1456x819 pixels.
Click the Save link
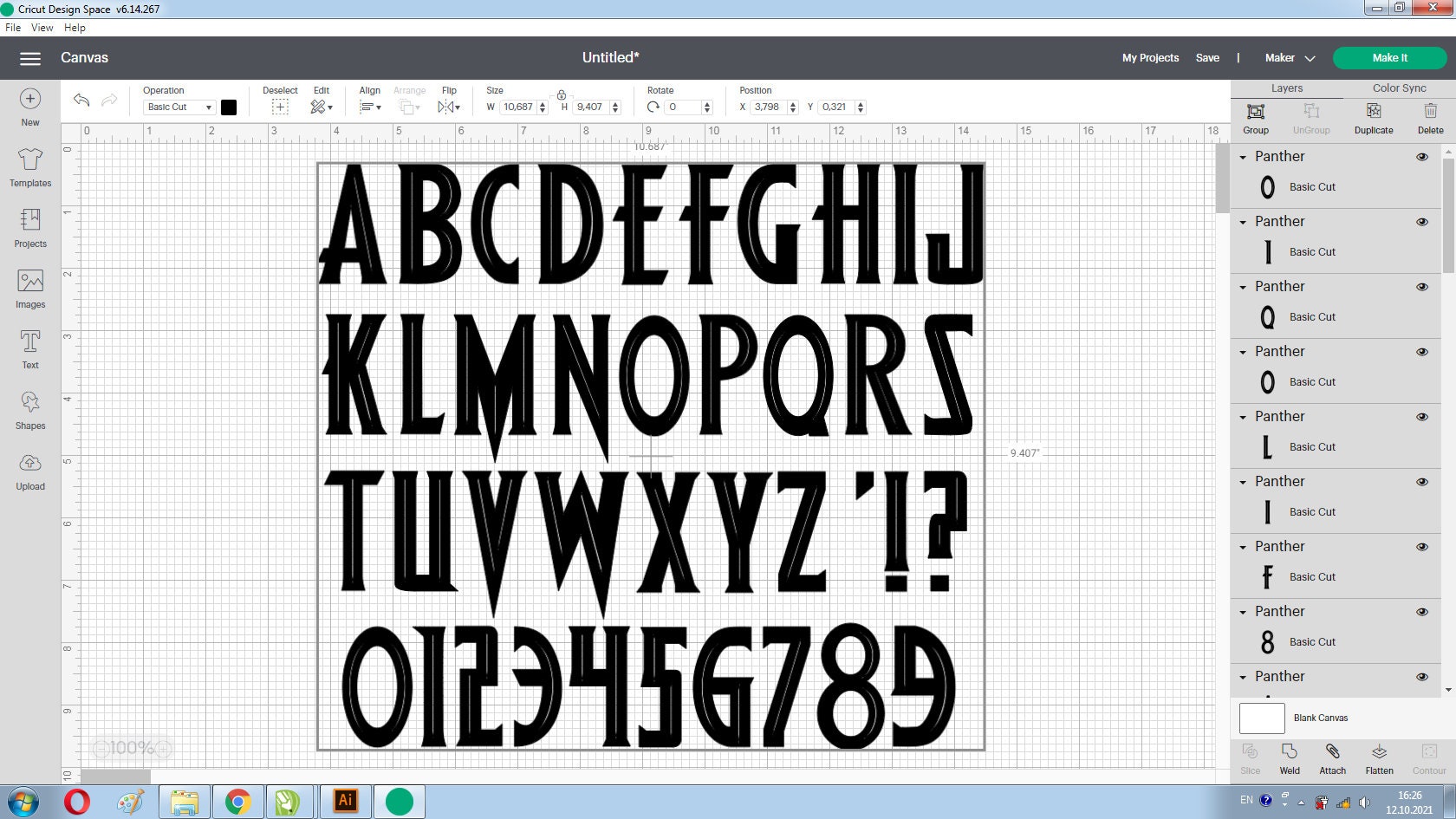[1207, 57]
